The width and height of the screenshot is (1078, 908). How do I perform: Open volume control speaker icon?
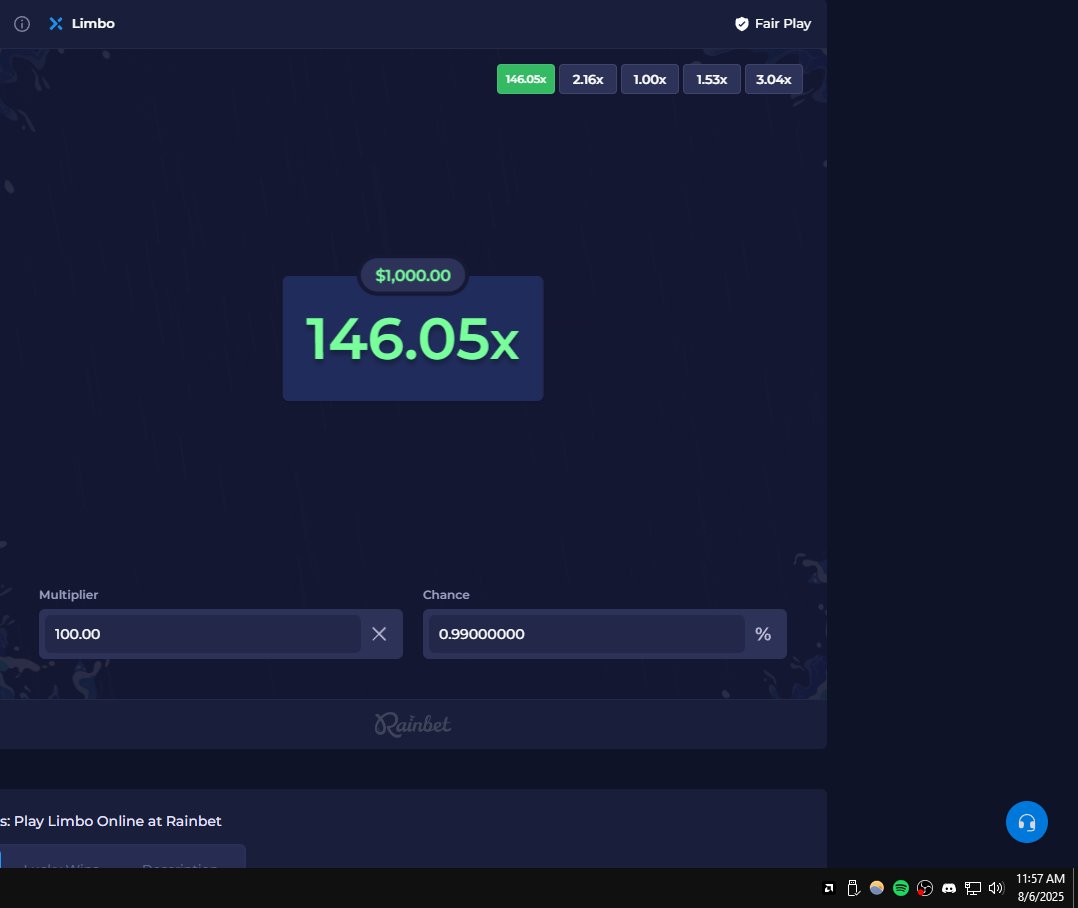click(x=996, y=888)
